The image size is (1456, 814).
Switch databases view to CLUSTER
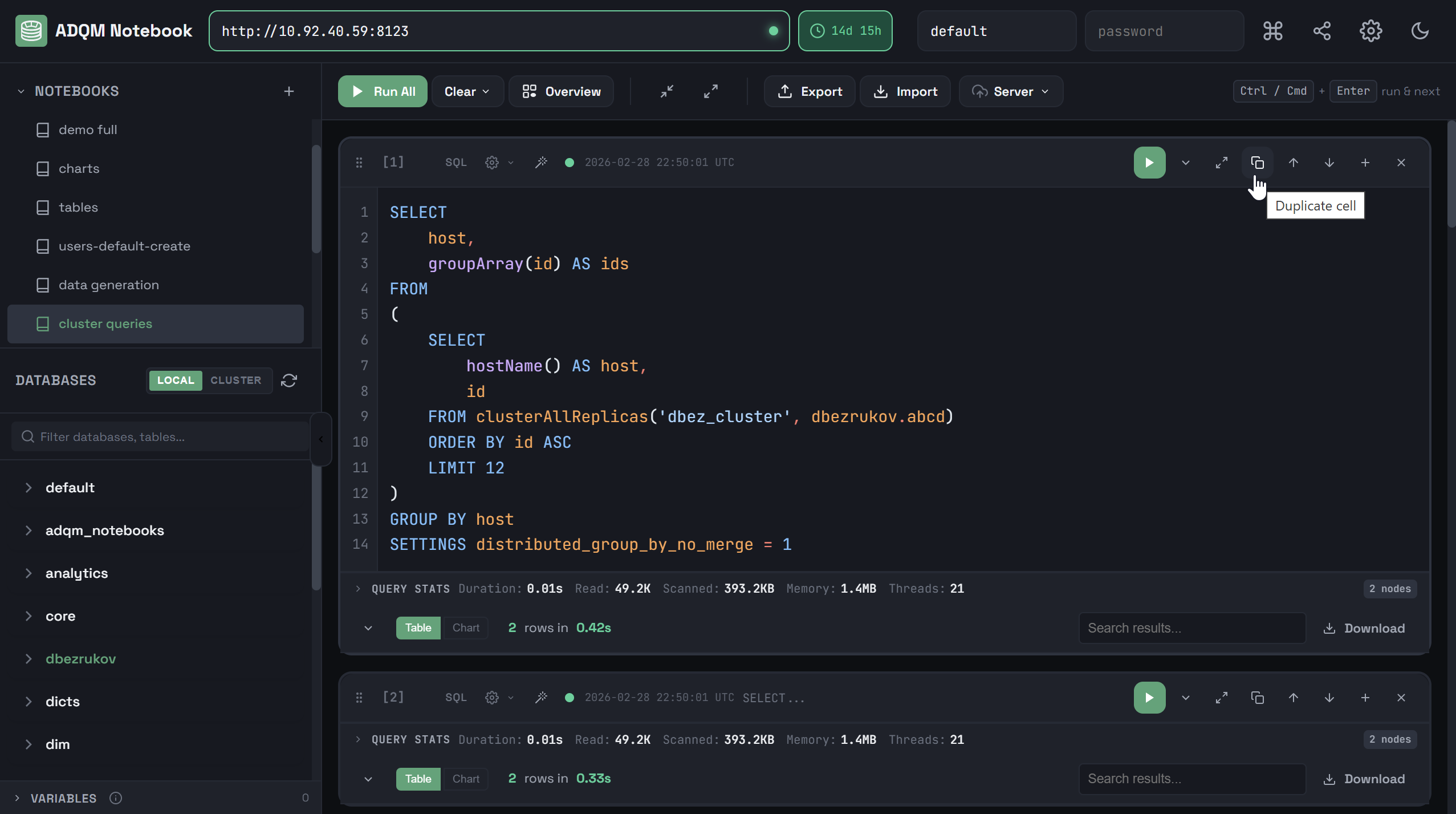click(x=236, y=380)
